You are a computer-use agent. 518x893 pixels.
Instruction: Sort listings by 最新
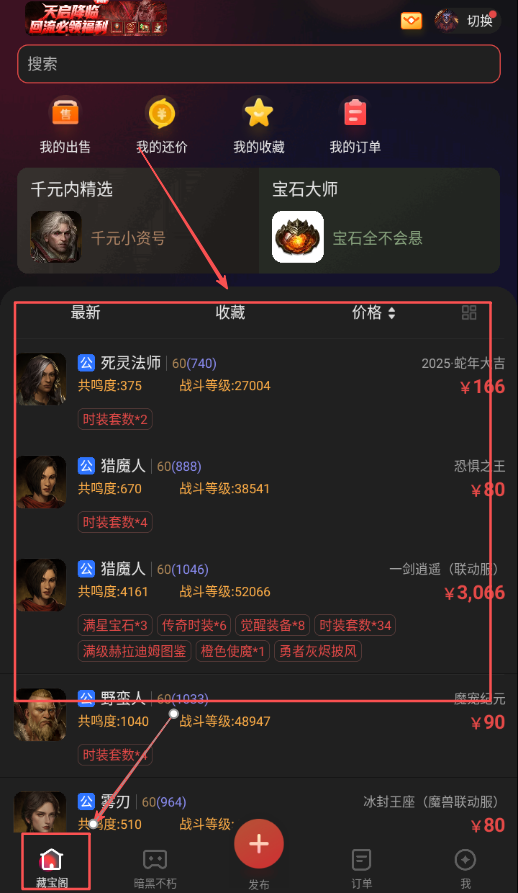click(85, 312)
